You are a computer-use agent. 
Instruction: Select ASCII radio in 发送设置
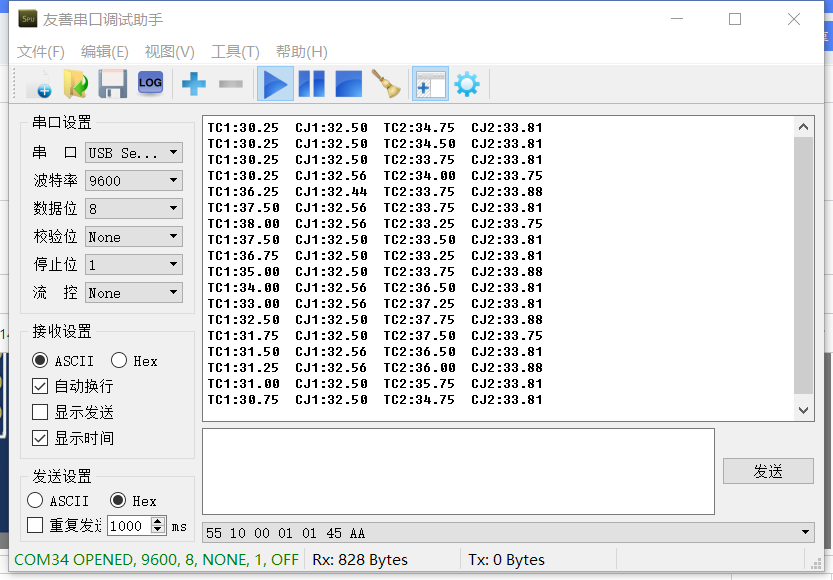click(x=36, y=501)
